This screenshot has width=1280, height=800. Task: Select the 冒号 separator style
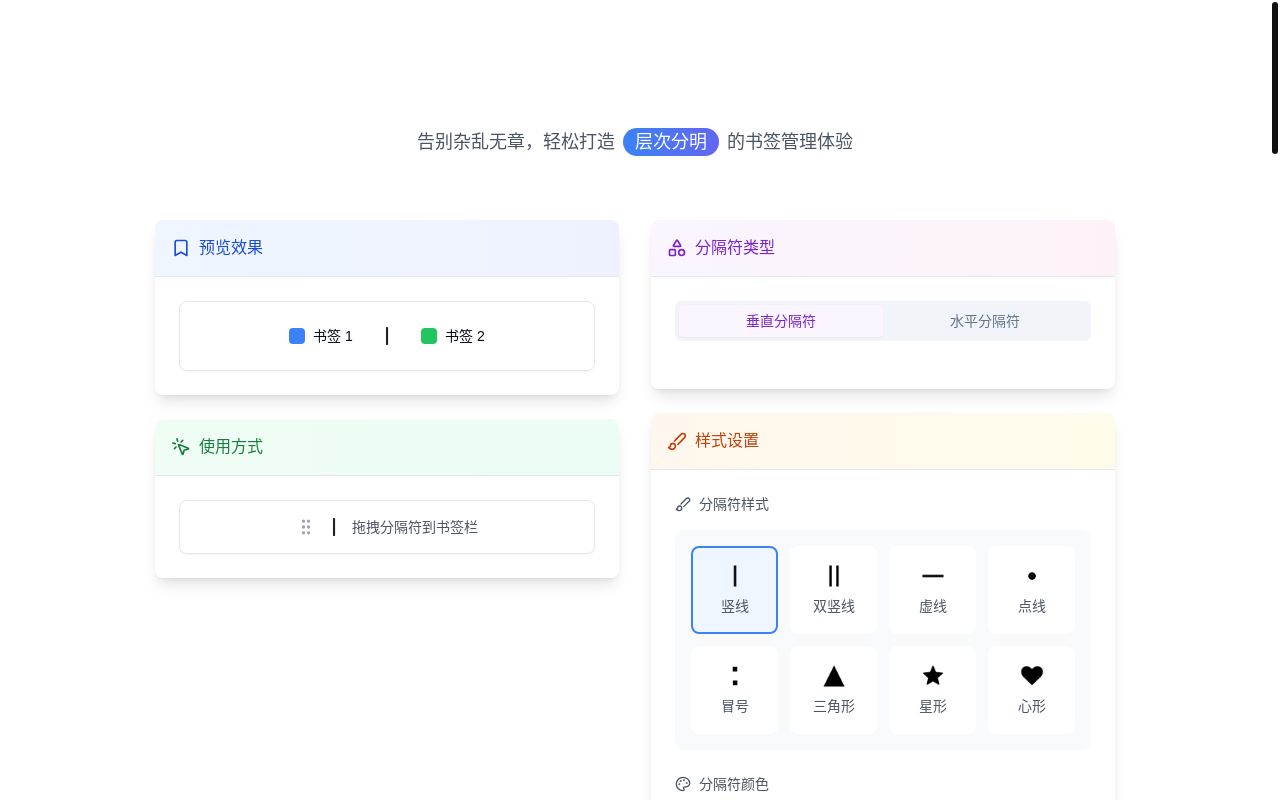click(x=735, y=690)
